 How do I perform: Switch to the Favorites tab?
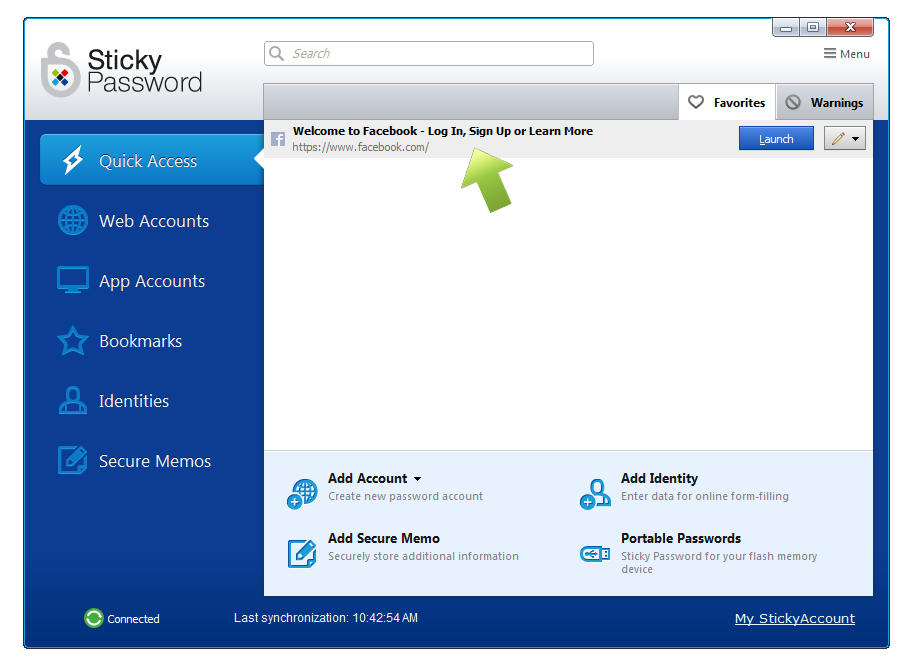coord(727,102)
